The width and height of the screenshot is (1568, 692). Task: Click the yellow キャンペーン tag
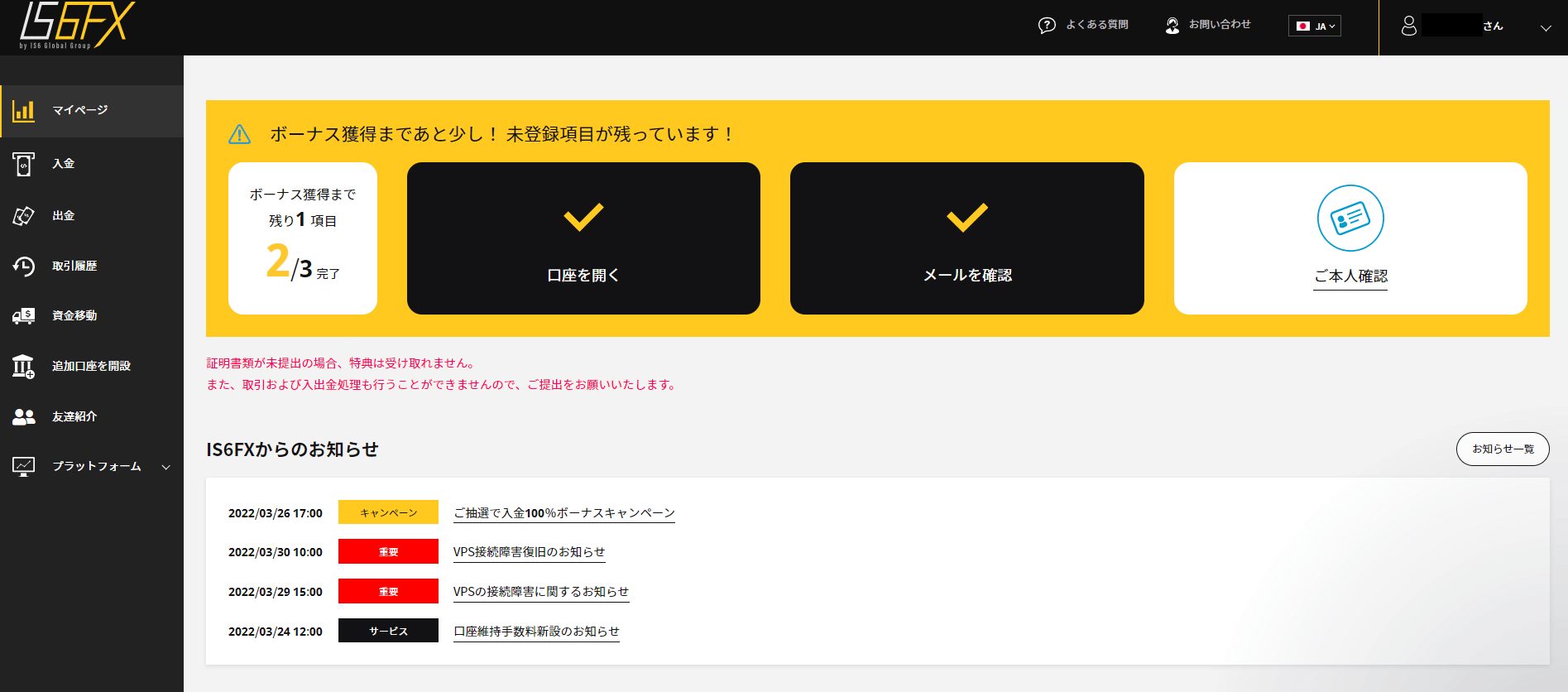coord(388,512)
